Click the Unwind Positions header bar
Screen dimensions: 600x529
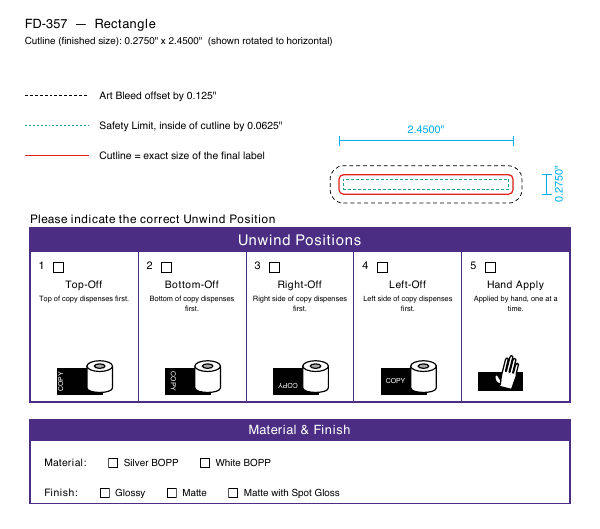[x=300, y=240]
